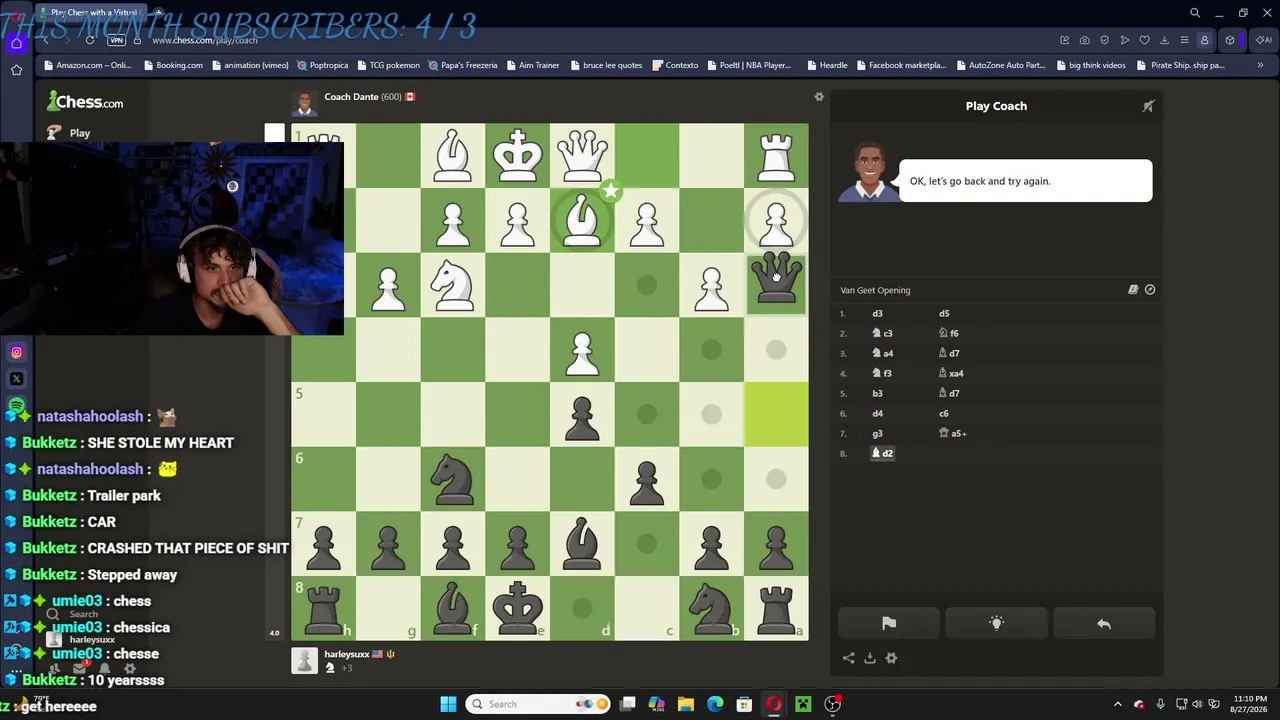Open OBS Studio from the taskbar
1280x720 pixels.
(x=832, y=704)
